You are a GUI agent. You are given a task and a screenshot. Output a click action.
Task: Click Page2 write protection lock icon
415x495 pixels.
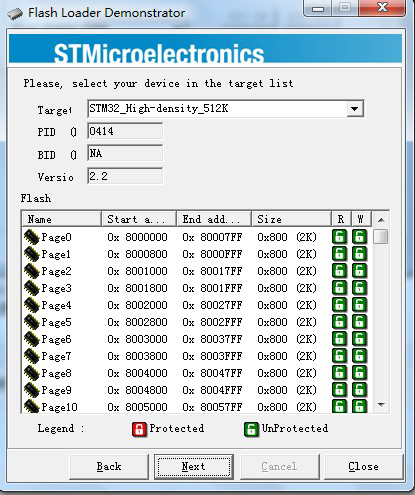[360, 271]
